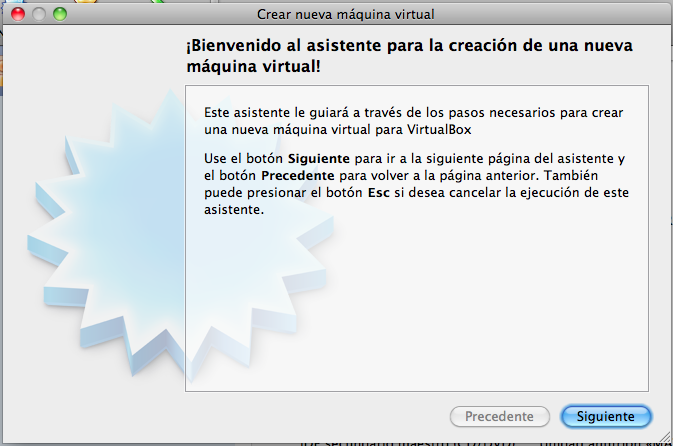Click the 'Crear nueva máquina virtual' title bar
This screenshot has height=446, width=673.
click(346, 14)
